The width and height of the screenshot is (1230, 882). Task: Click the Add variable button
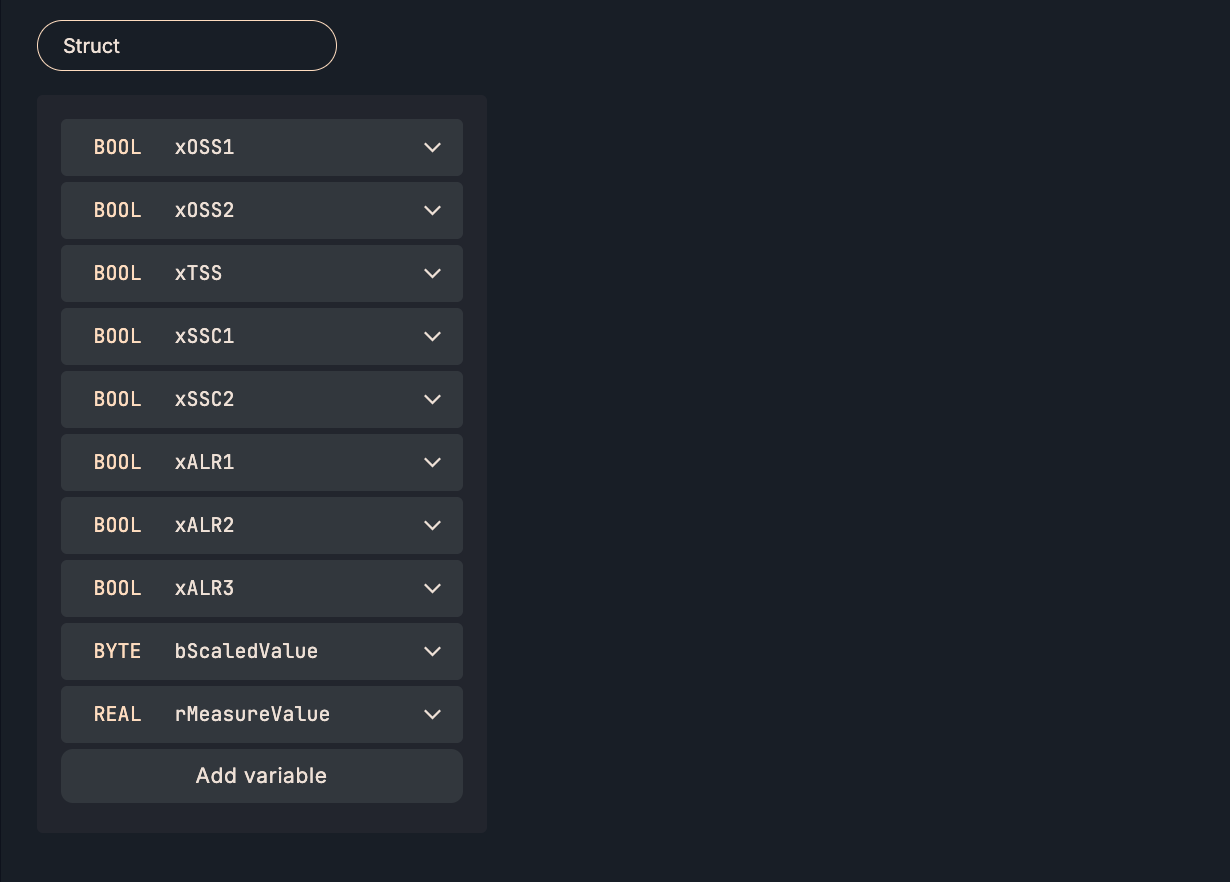click(261, 776)
